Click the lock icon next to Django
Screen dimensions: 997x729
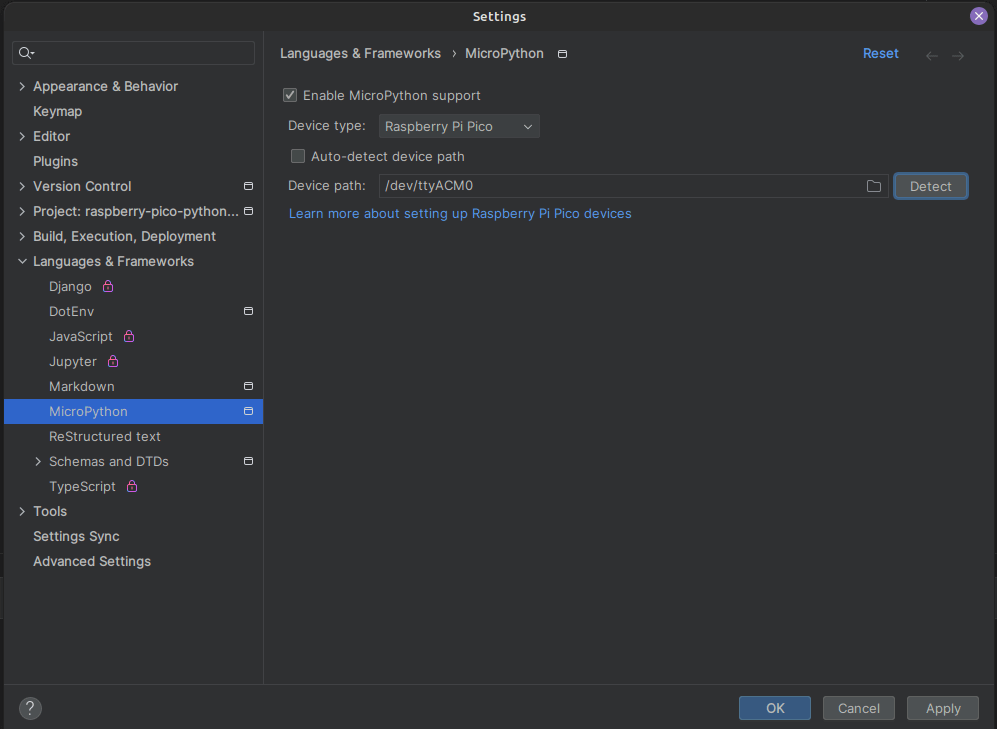pos(108,286)
